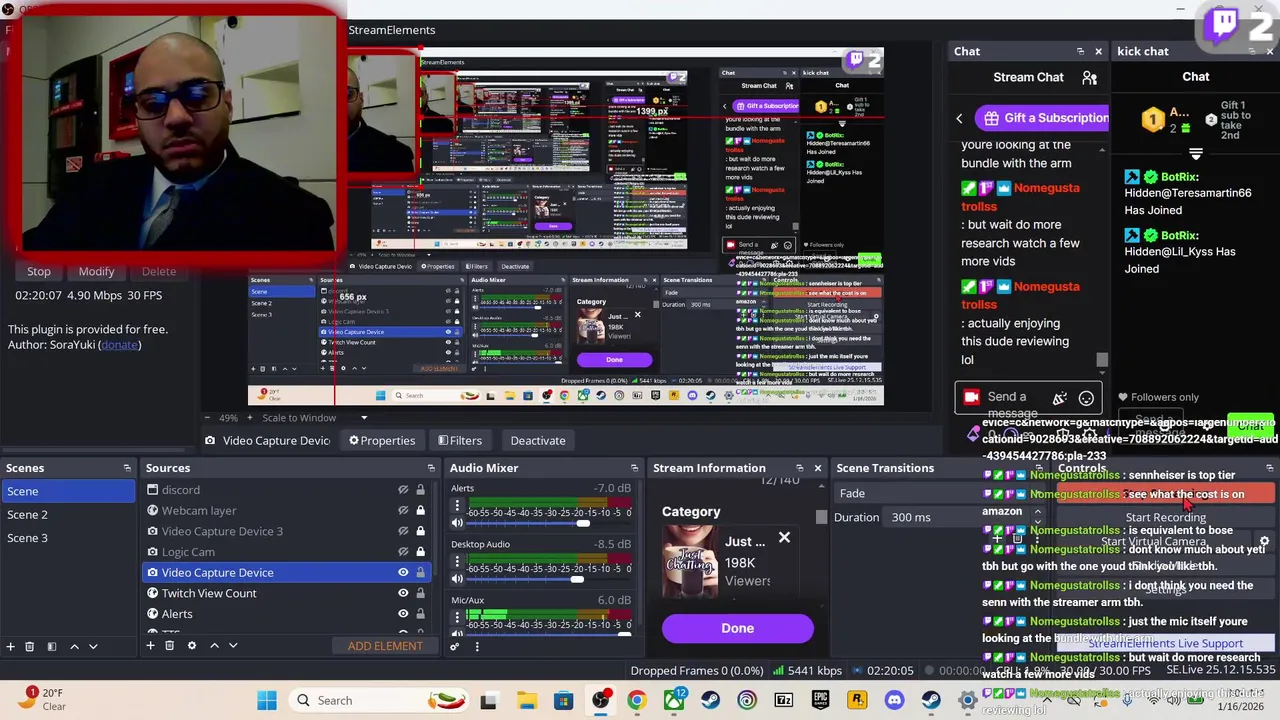The image size is (1280, 720).
Task: Click the red camera icon in chat box
Action: 971,397
